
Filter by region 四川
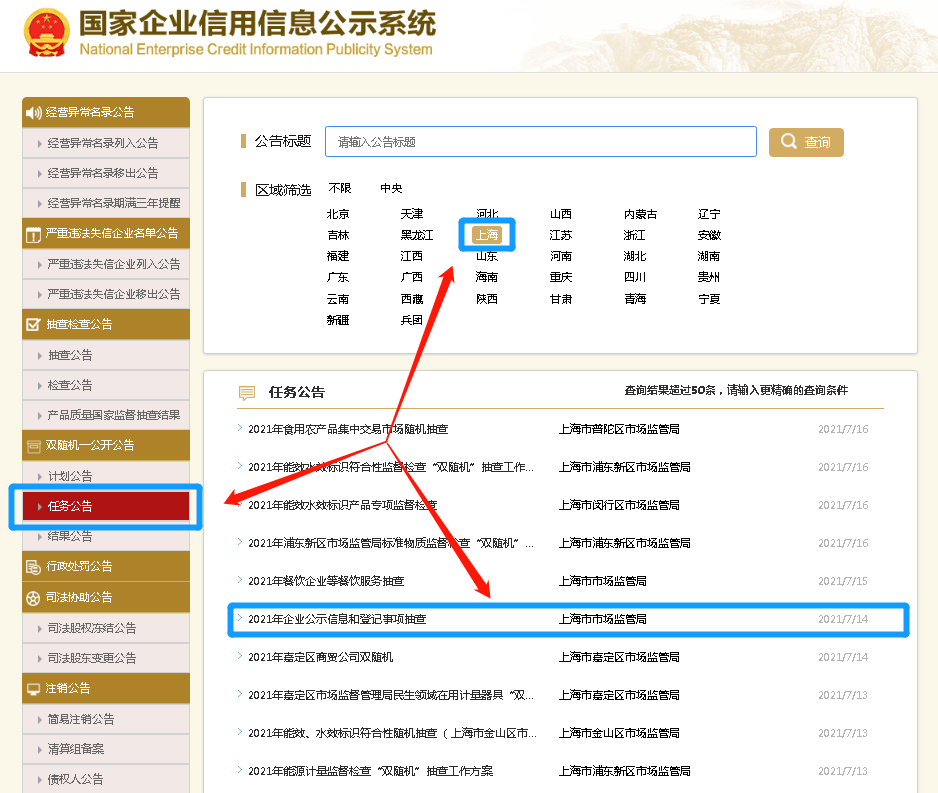(x=635, y=277)
